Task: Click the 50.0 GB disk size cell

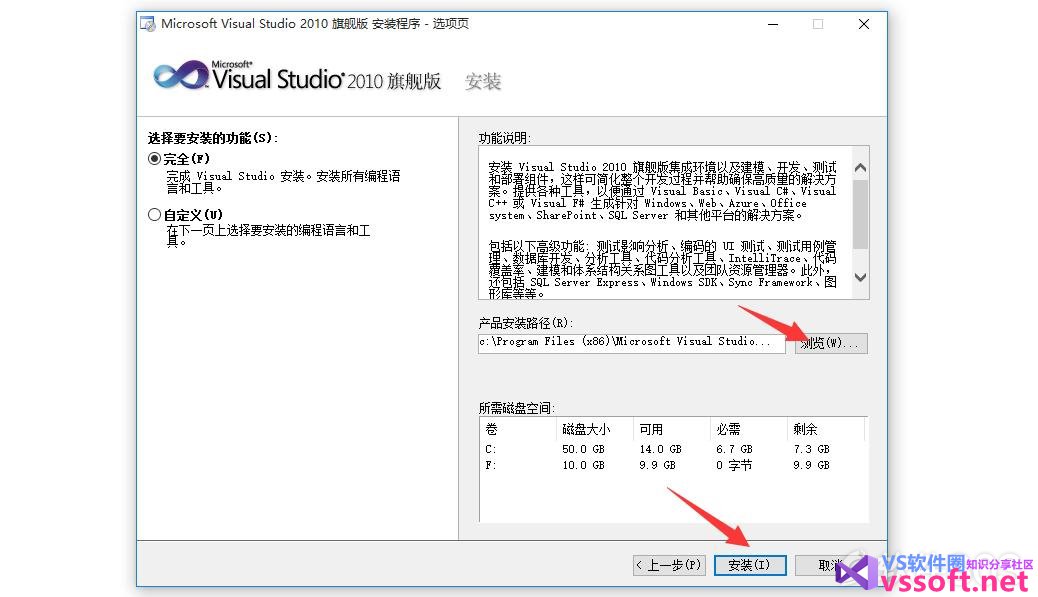Action: pos(583,449)
